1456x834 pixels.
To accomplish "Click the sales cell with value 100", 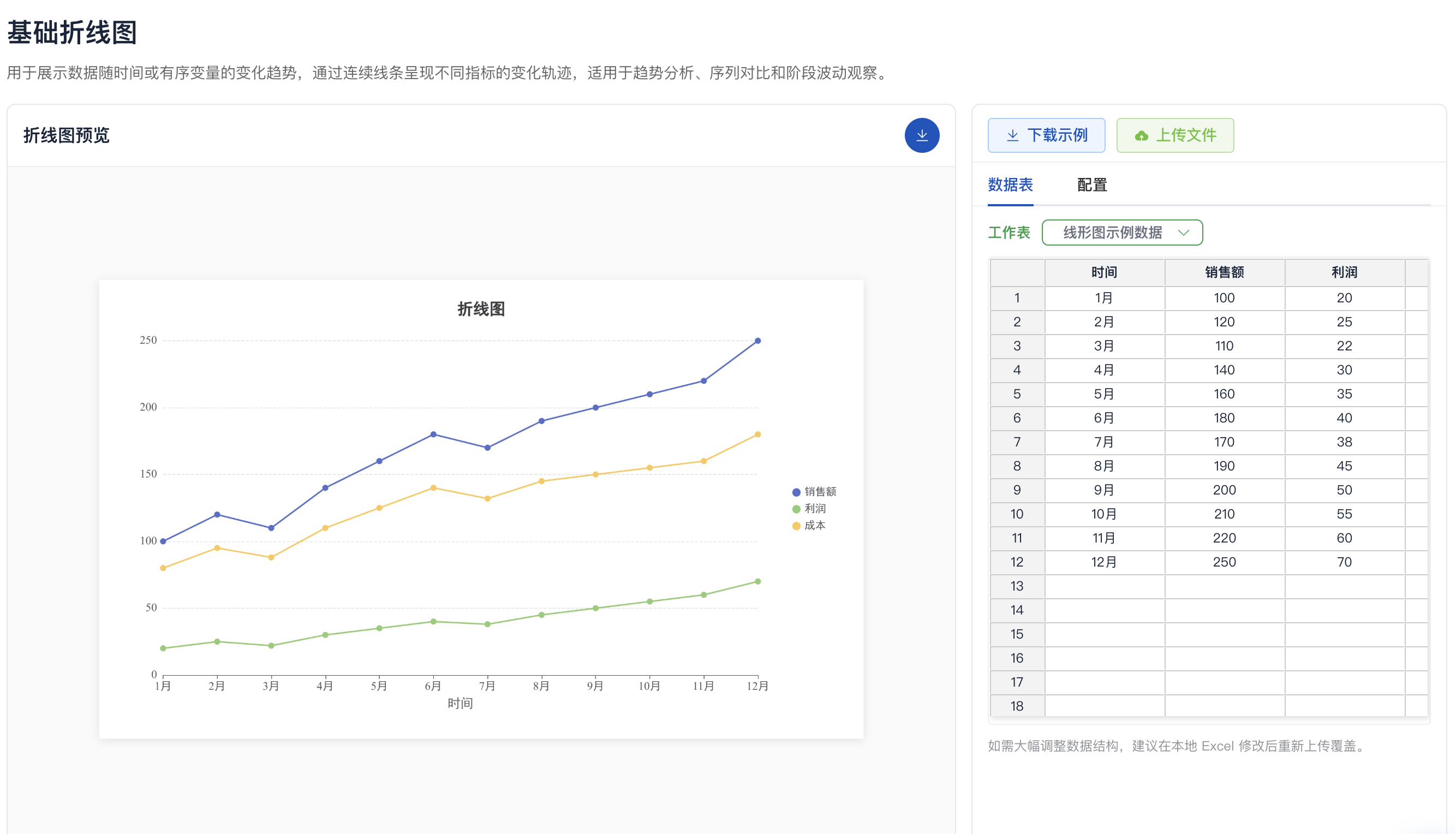I will [x=1224, y=298].
